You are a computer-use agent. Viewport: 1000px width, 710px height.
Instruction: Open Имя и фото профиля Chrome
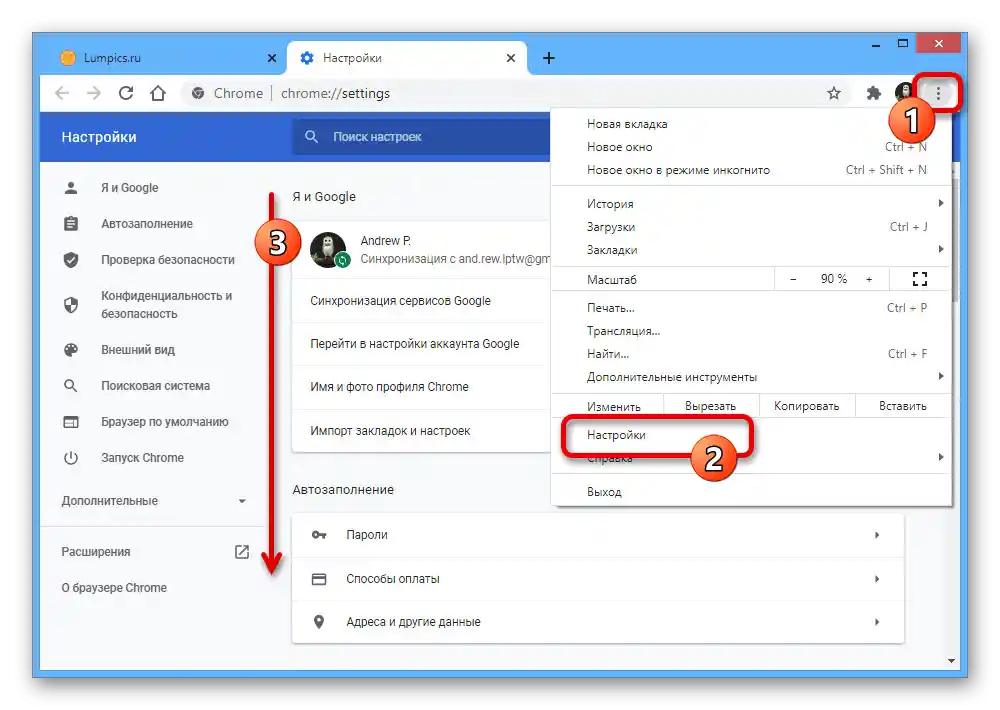pyautogui.click(x=421, y=387)
